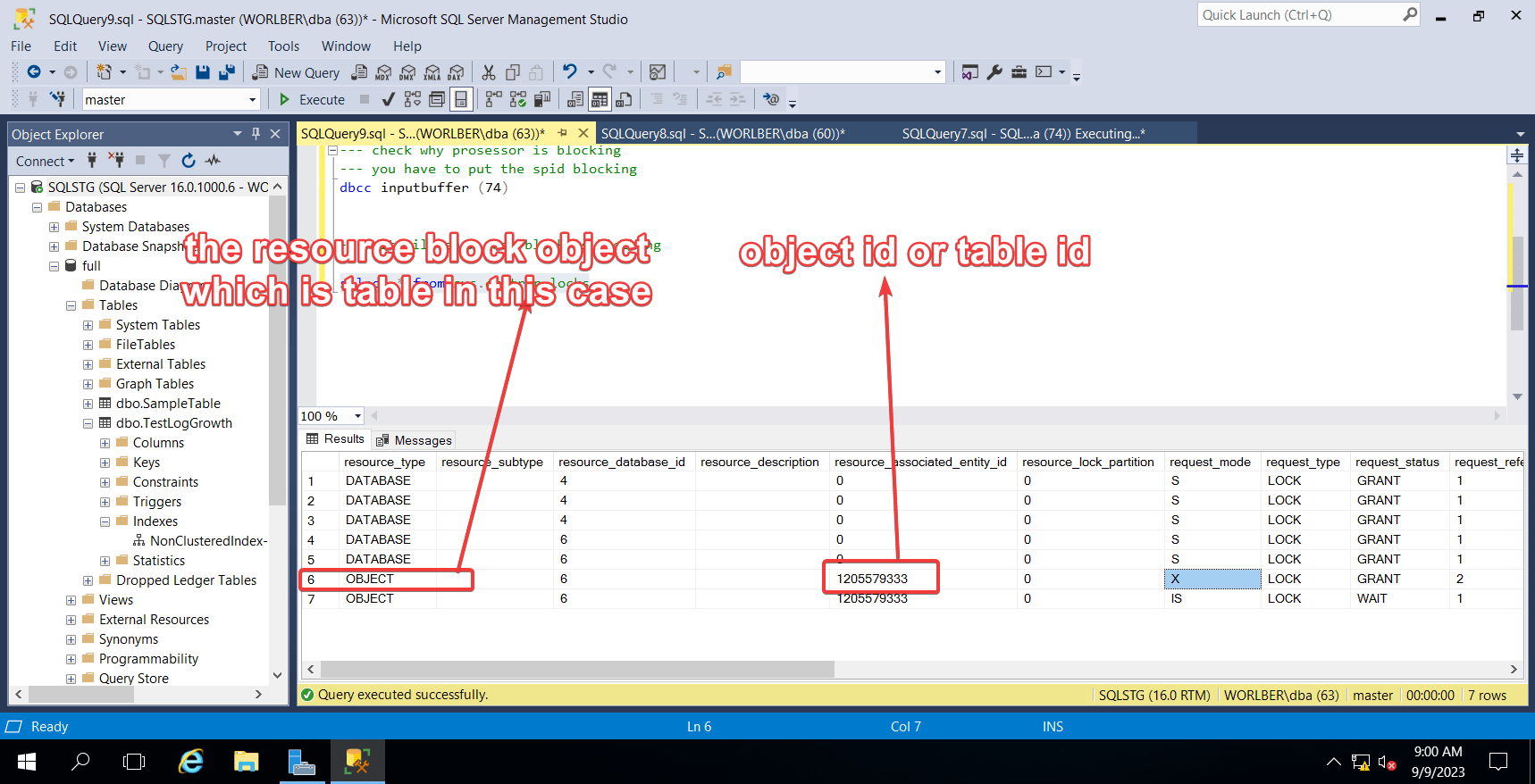Click the Disconnect icon in Object Explorer
The image size is (1535, 784).
point(116,161)
